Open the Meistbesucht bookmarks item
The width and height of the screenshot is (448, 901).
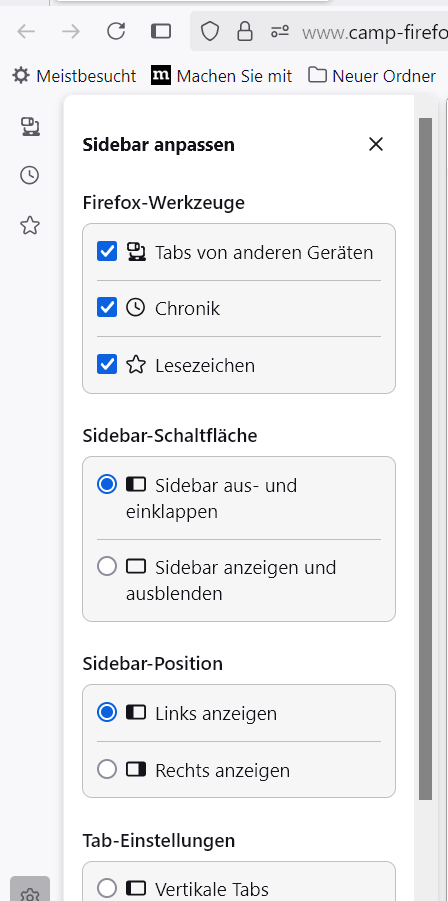point(74,76)
